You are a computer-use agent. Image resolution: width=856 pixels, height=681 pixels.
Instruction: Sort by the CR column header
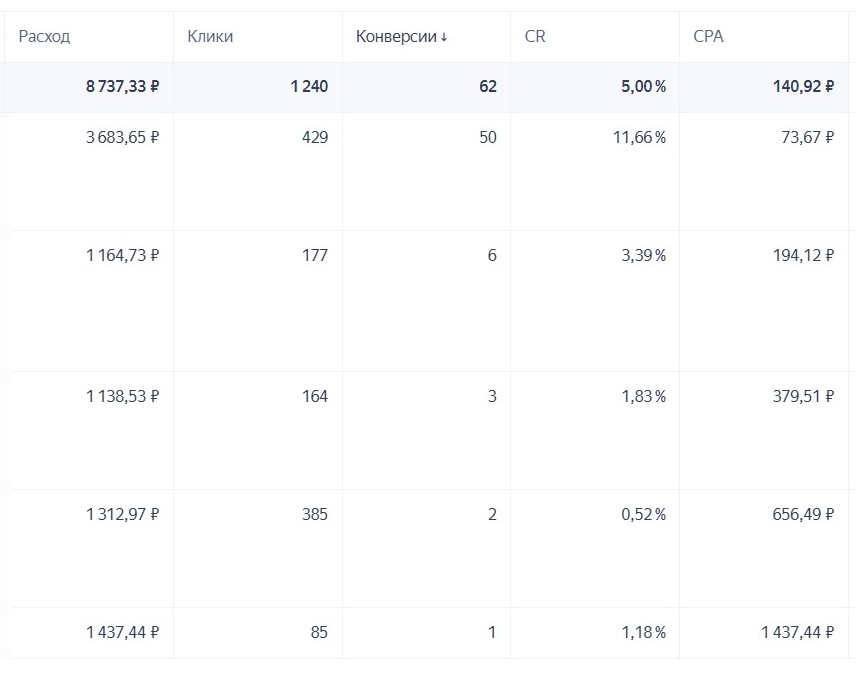point(535,37)
